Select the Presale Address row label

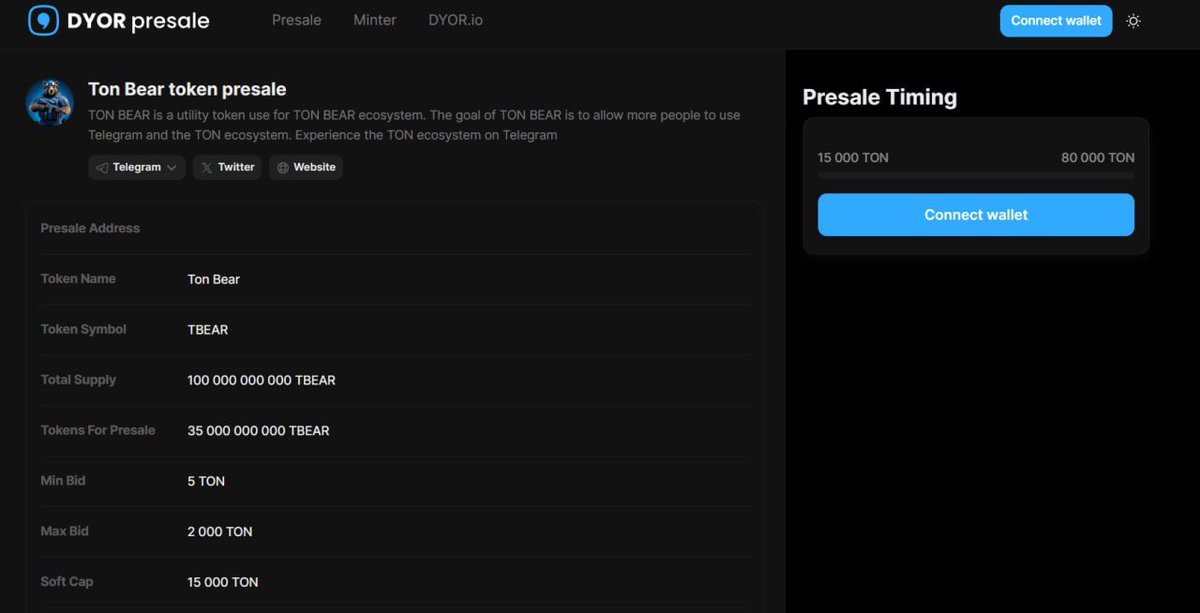click(x=90, y=228)
